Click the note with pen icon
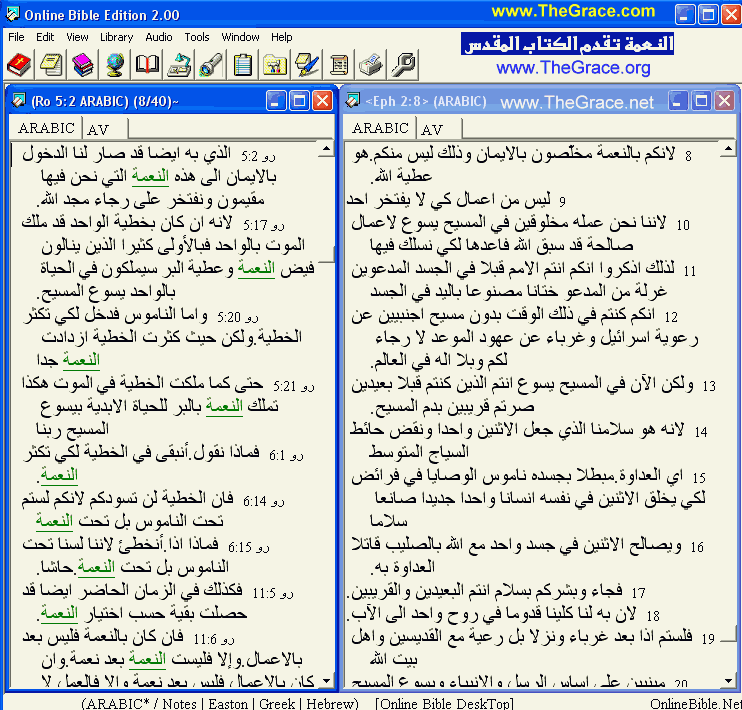Image resolution: width=742 pixels, height=710 pixels. pyautogui.click(x=307, y=65)
